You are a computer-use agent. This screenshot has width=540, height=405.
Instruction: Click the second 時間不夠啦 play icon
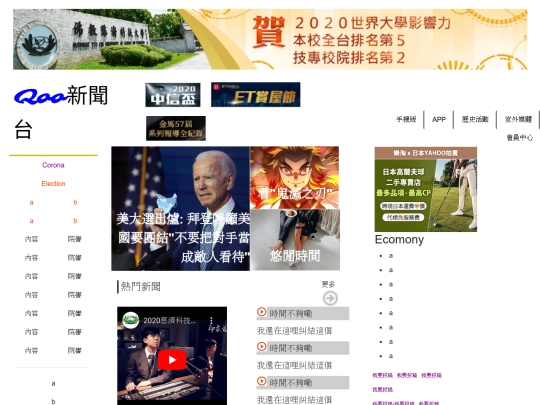(261, 346)
